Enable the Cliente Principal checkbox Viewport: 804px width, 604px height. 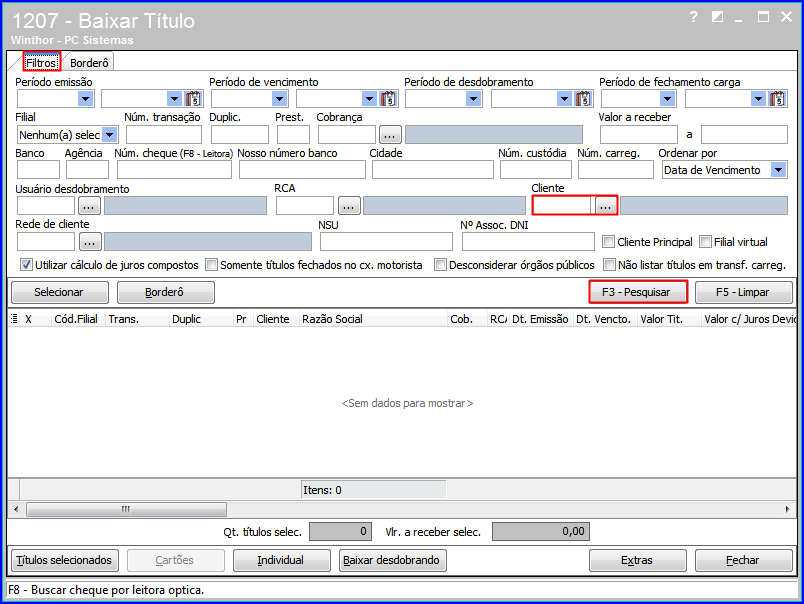pyautogui.click(x=608, y=241)
